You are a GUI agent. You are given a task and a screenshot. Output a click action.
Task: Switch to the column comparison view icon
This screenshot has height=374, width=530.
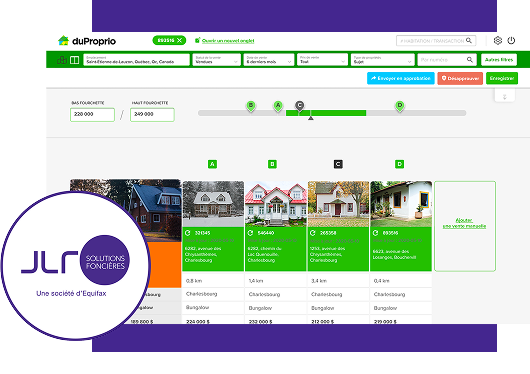coord(74,60)
